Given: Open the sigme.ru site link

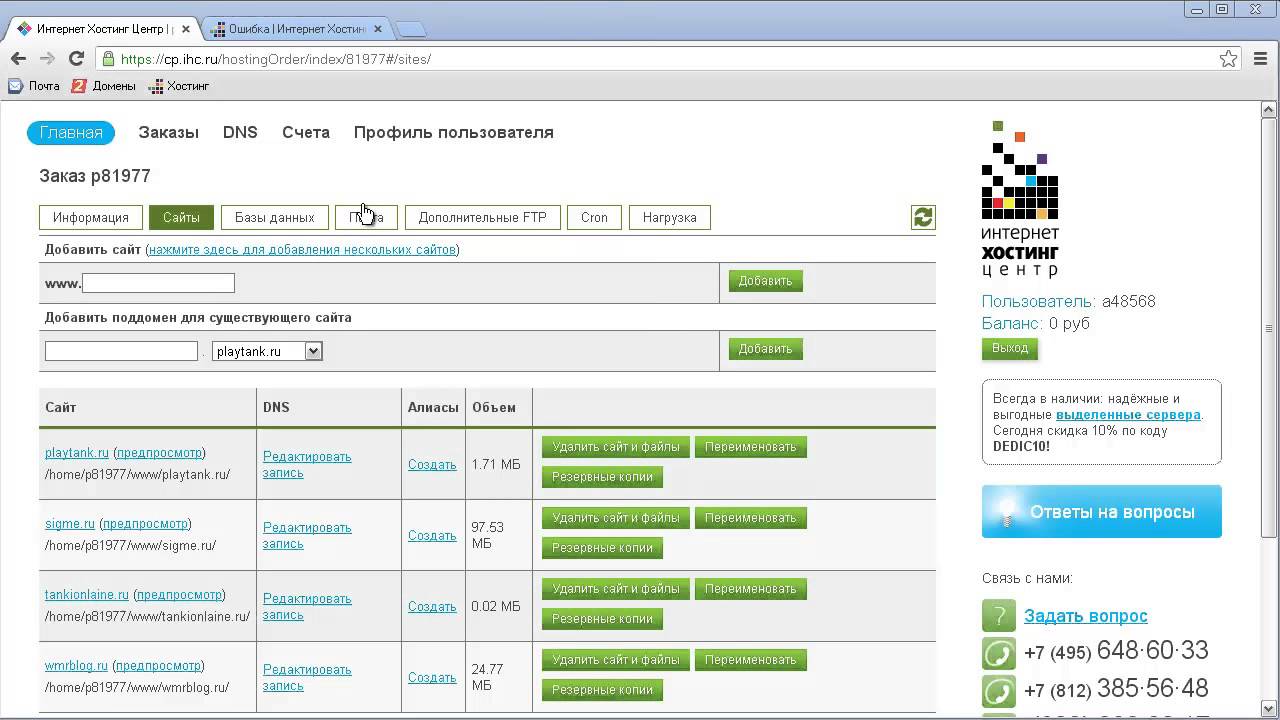Looking at the screenshot, I should pos(70,524).
